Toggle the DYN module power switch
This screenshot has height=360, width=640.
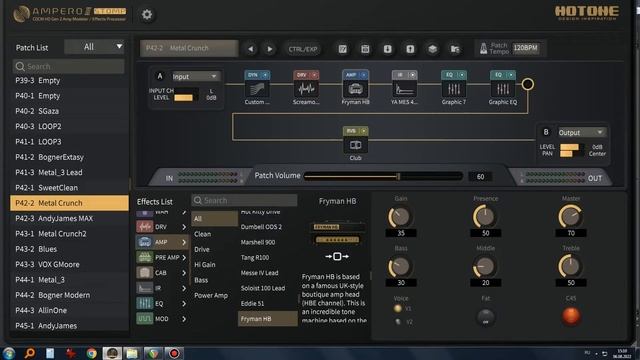pyautogui.click(x=265, y=75)
